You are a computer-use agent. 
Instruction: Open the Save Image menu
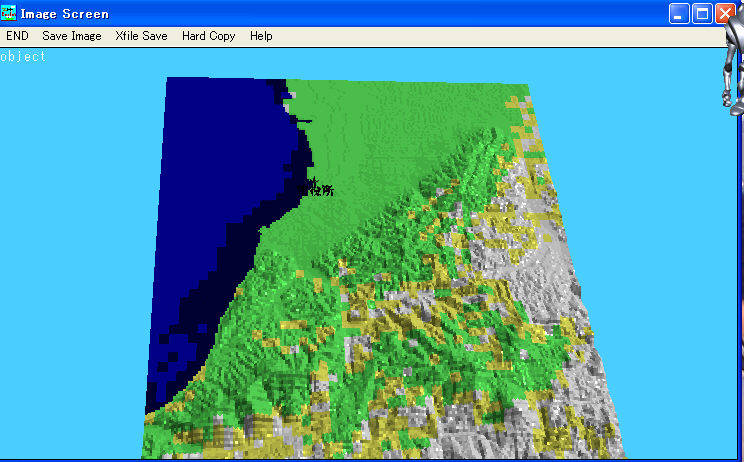(71, 36)
